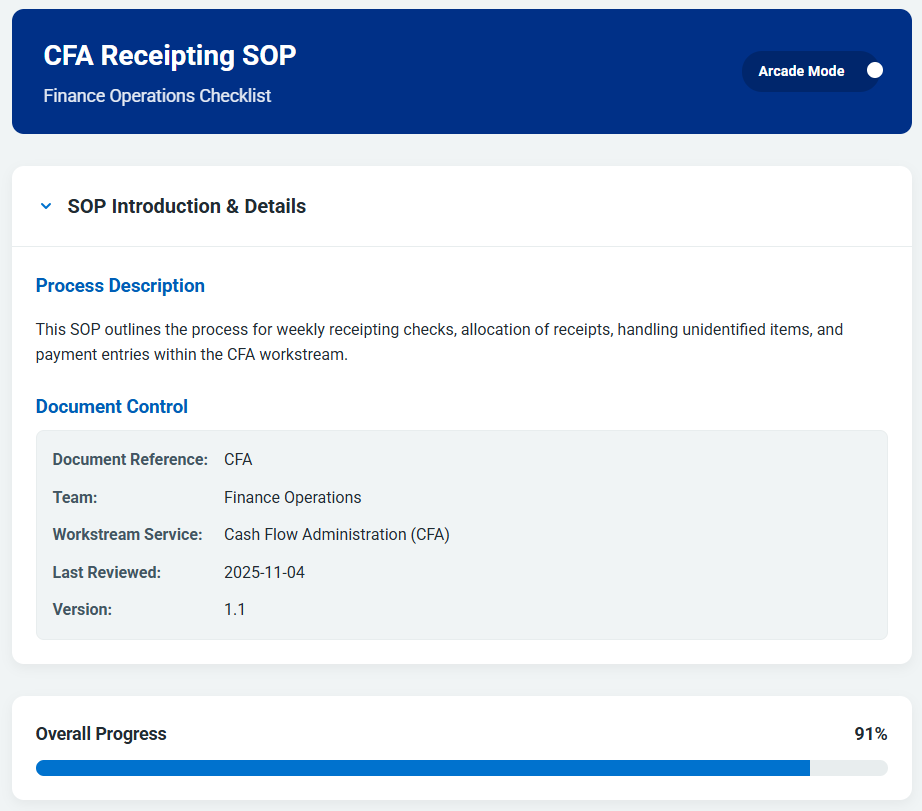
Task: Toggle the Arcade Mode switch
Action: [872, 71]
